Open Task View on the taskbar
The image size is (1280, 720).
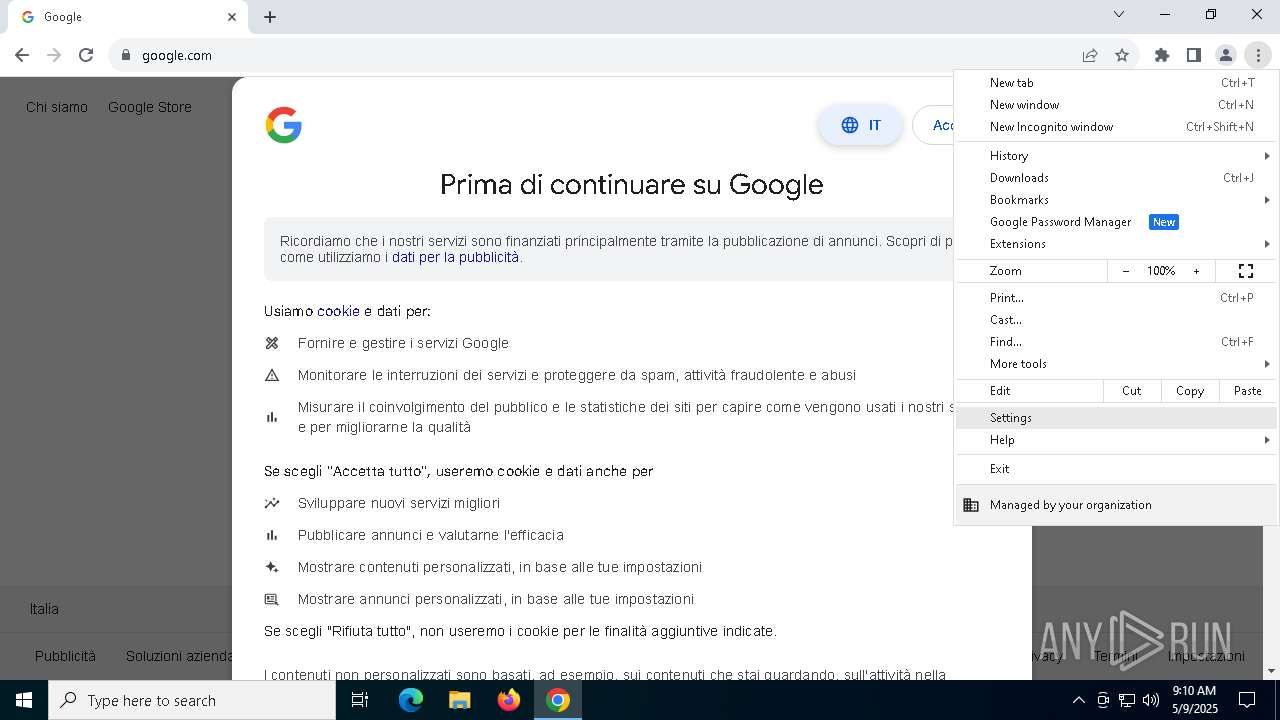[360, 700]
